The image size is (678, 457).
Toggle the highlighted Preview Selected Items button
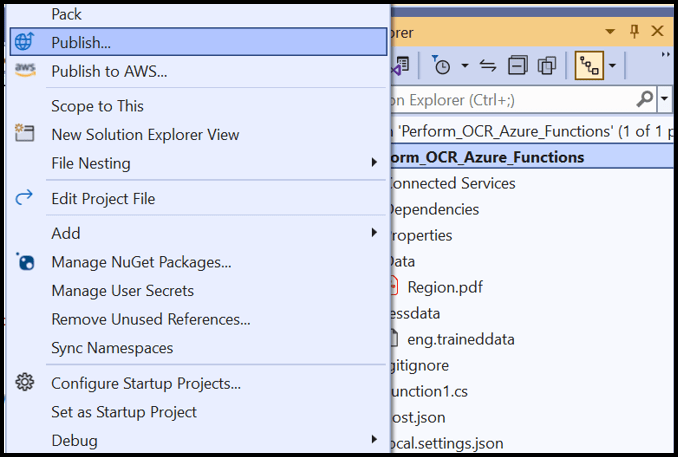[589, 66]
